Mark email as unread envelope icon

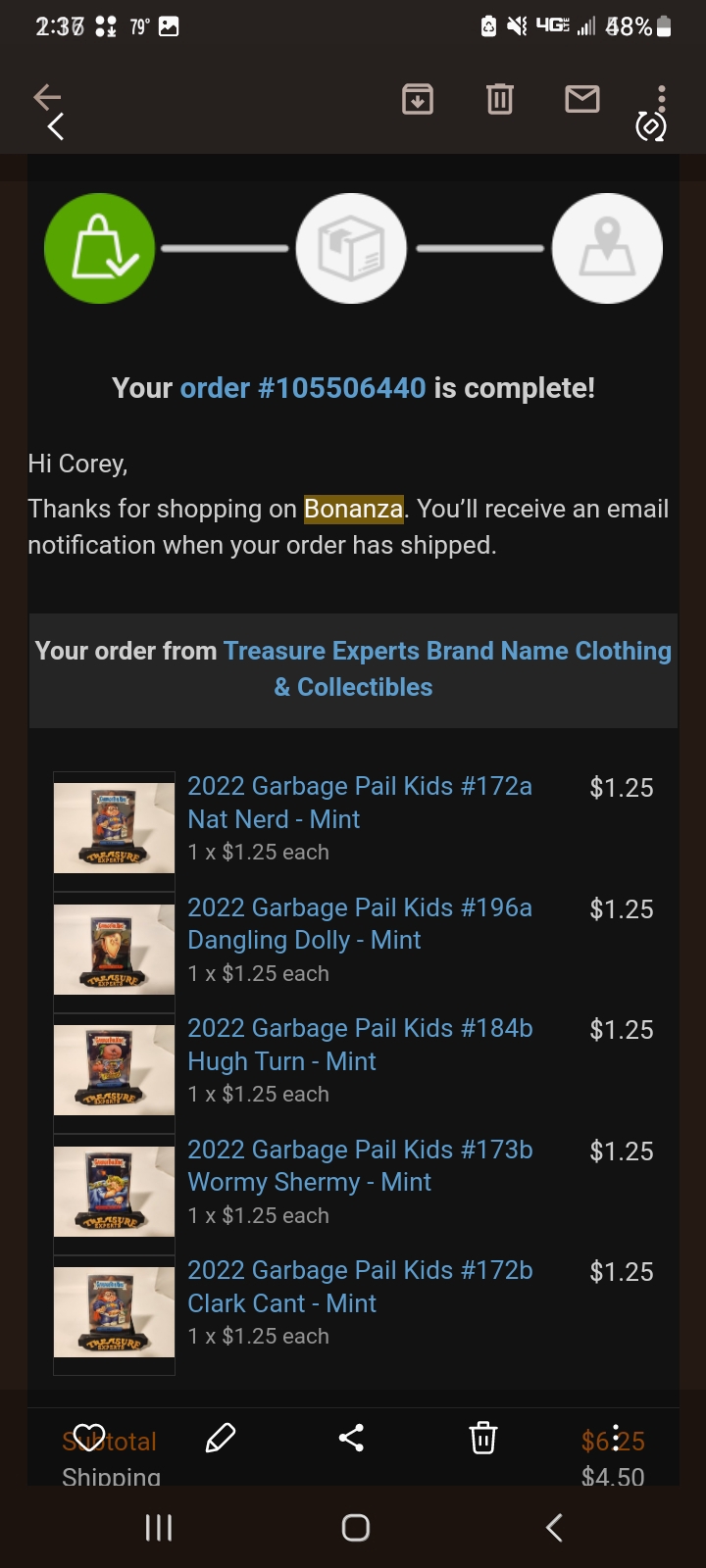(x=582, y=99)
